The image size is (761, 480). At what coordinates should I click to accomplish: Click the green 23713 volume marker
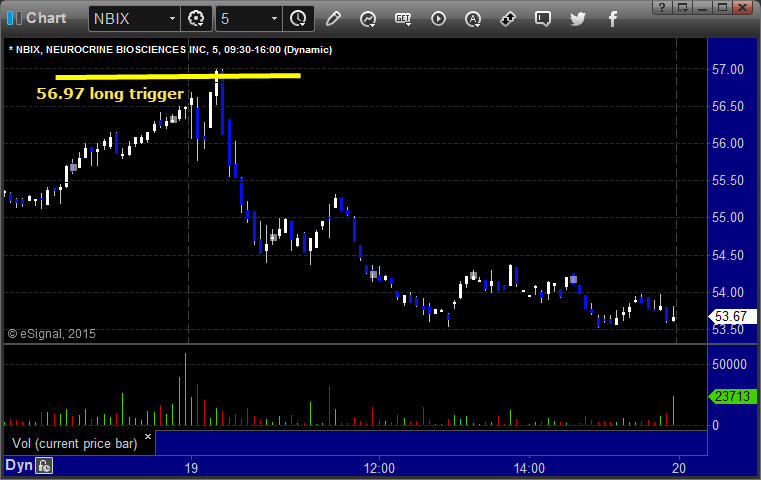click(732, 397)
